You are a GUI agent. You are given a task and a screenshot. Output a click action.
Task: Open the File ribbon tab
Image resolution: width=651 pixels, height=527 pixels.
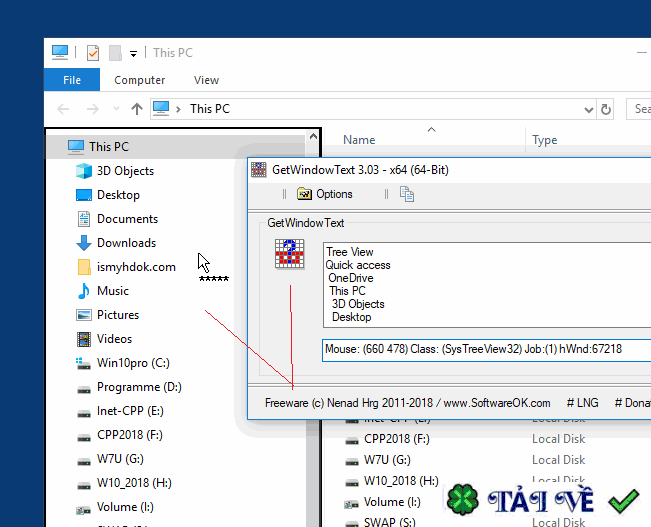(x=72, y=80)
